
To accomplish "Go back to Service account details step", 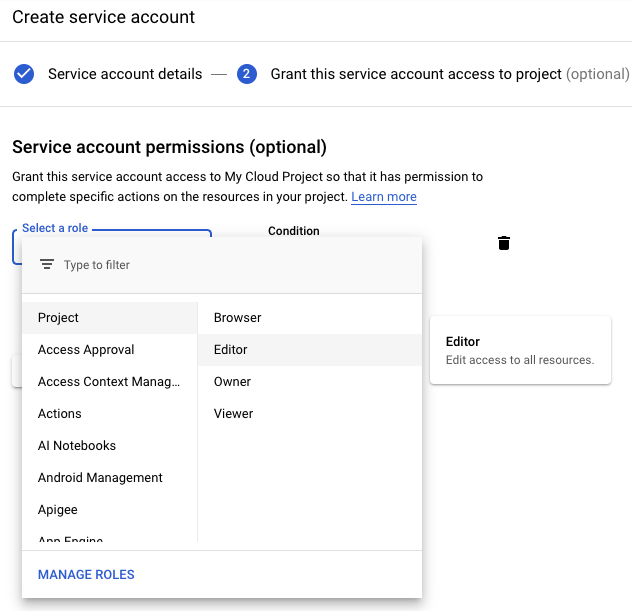I will coord(124,74).
